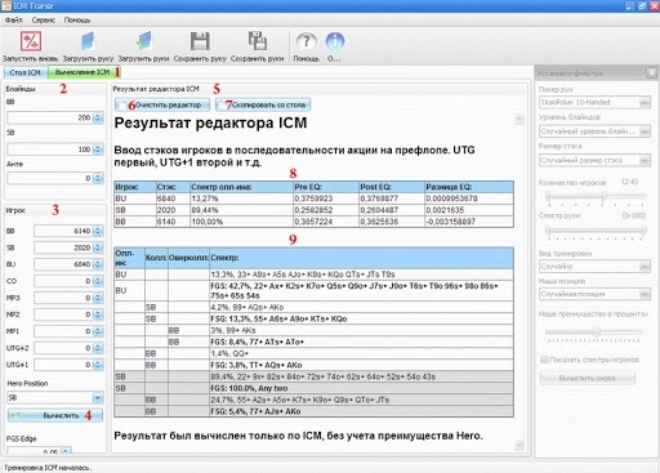Image resolution: width=660 pixels, height=473 pixels.
Task: Open the Наша позиция dropdown
Action: point(595,294)
